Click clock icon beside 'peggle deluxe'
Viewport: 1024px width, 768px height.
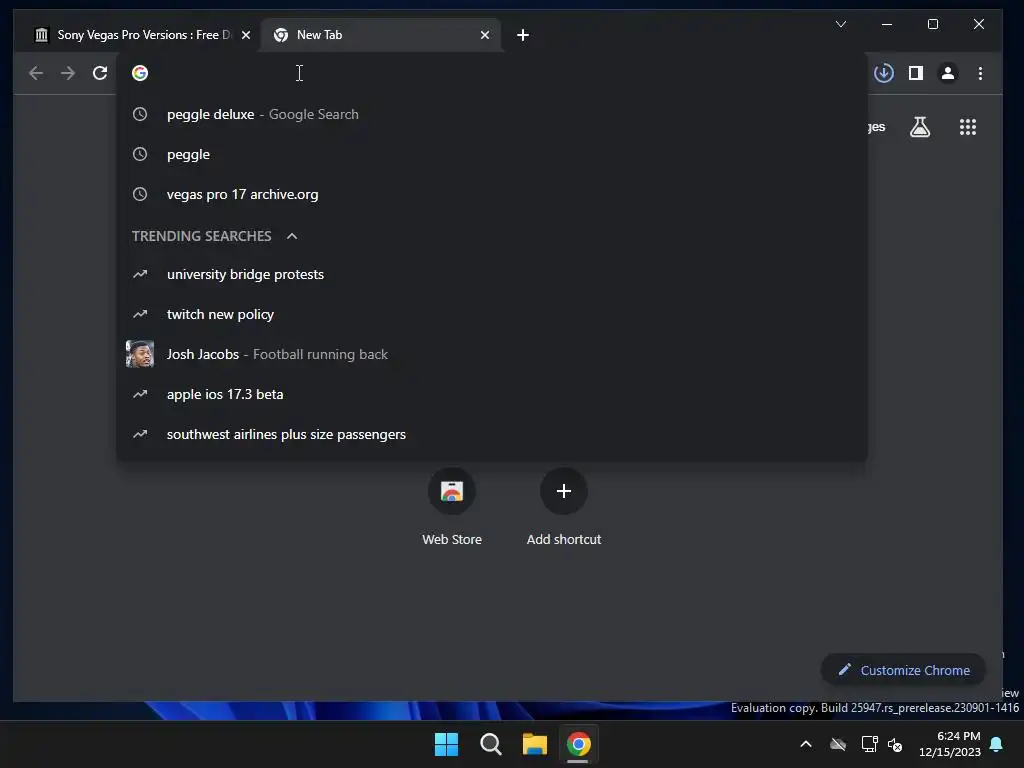click(140, 114)
